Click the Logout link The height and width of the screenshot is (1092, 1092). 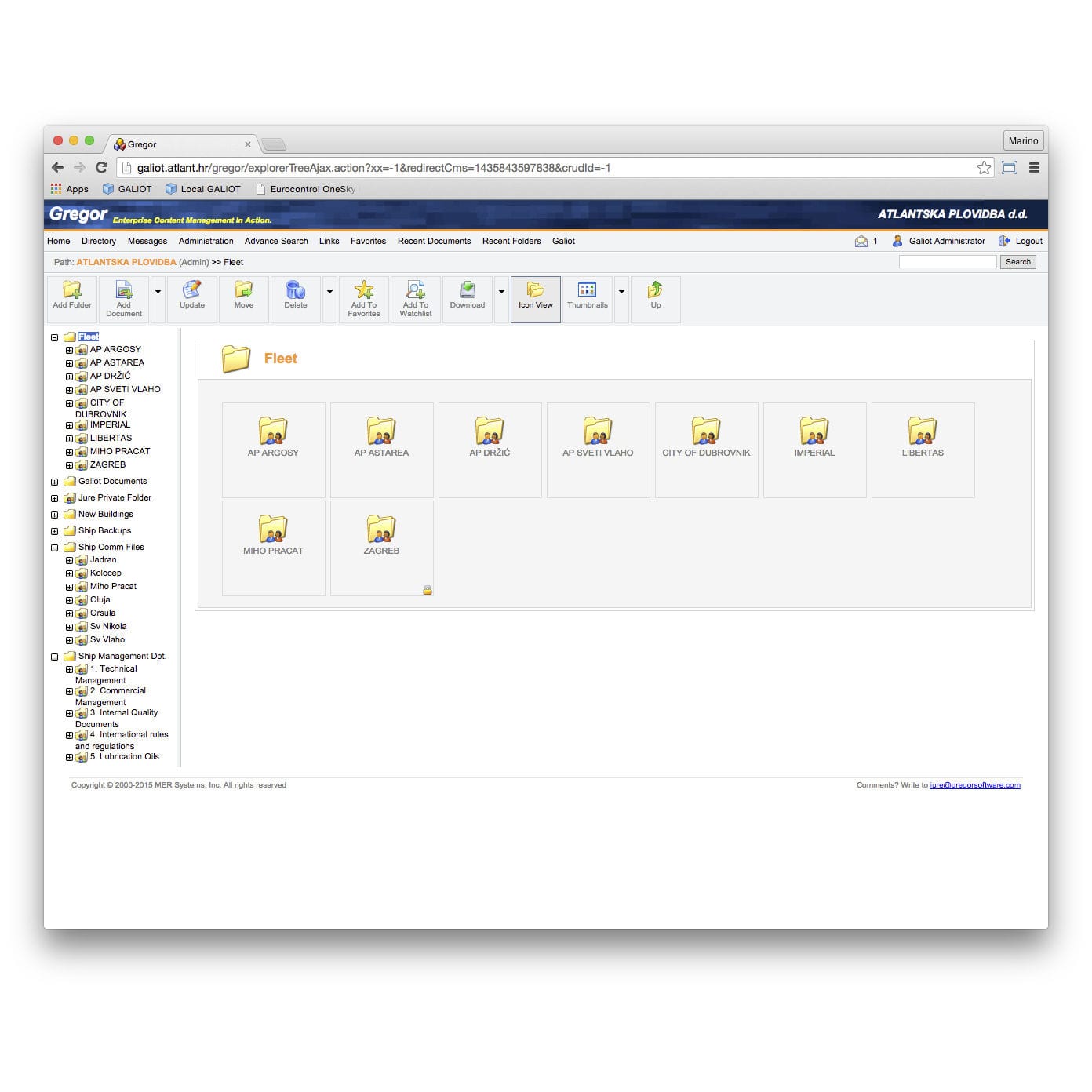1028,241
